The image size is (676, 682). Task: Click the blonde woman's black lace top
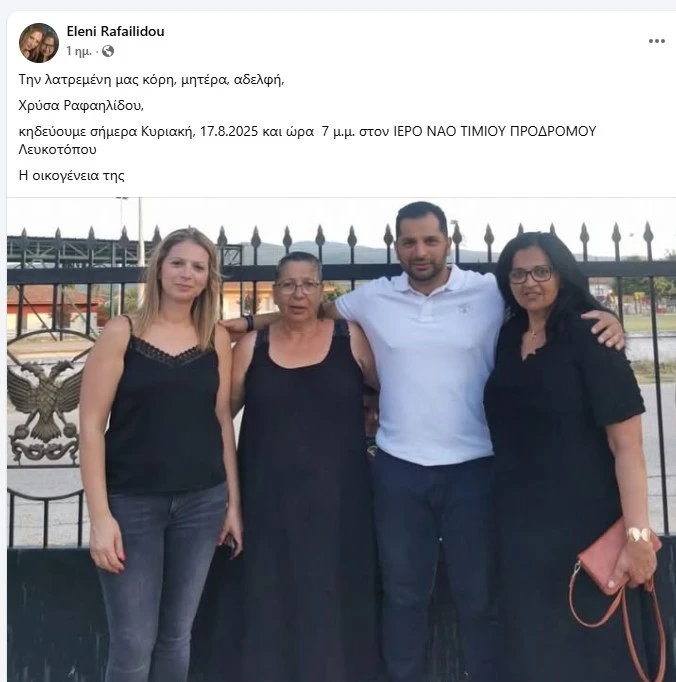164,413
